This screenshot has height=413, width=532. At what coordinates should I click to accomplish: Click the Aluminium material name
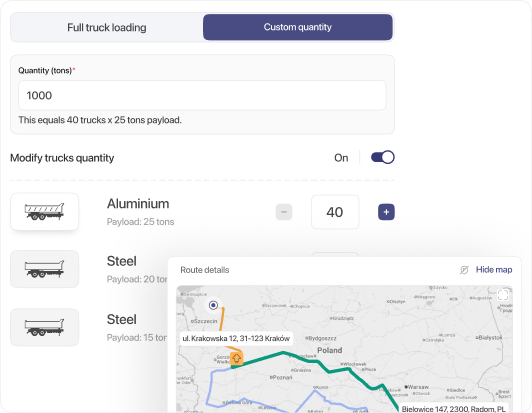[138, 204]
